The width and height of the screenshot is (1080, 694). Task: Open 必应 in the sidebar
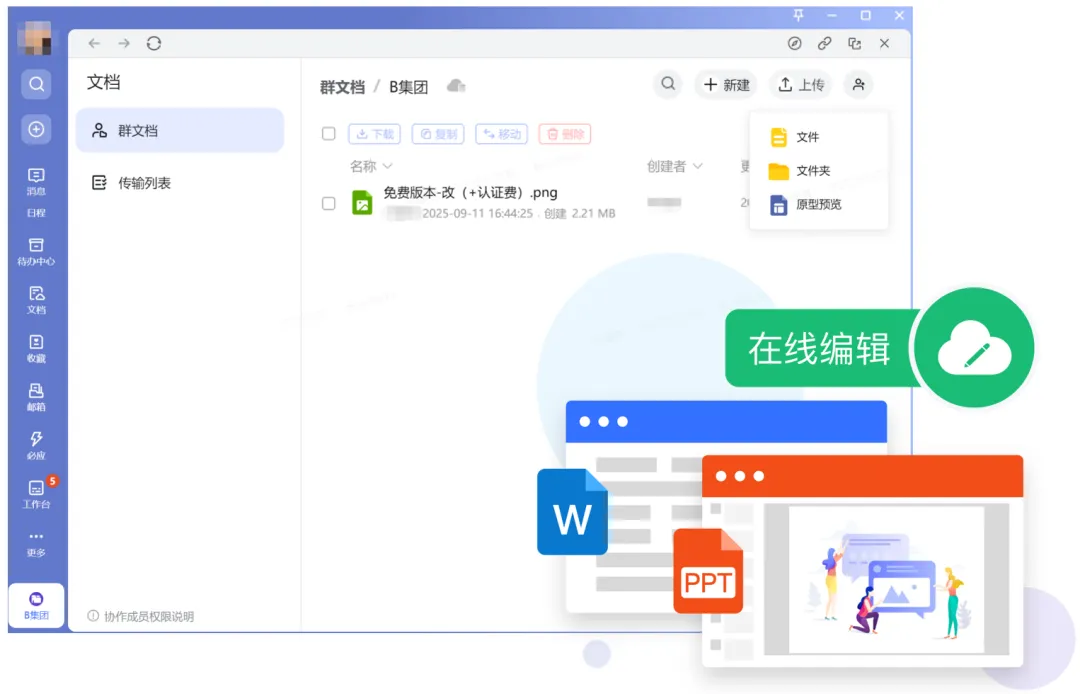click(37, 446)
